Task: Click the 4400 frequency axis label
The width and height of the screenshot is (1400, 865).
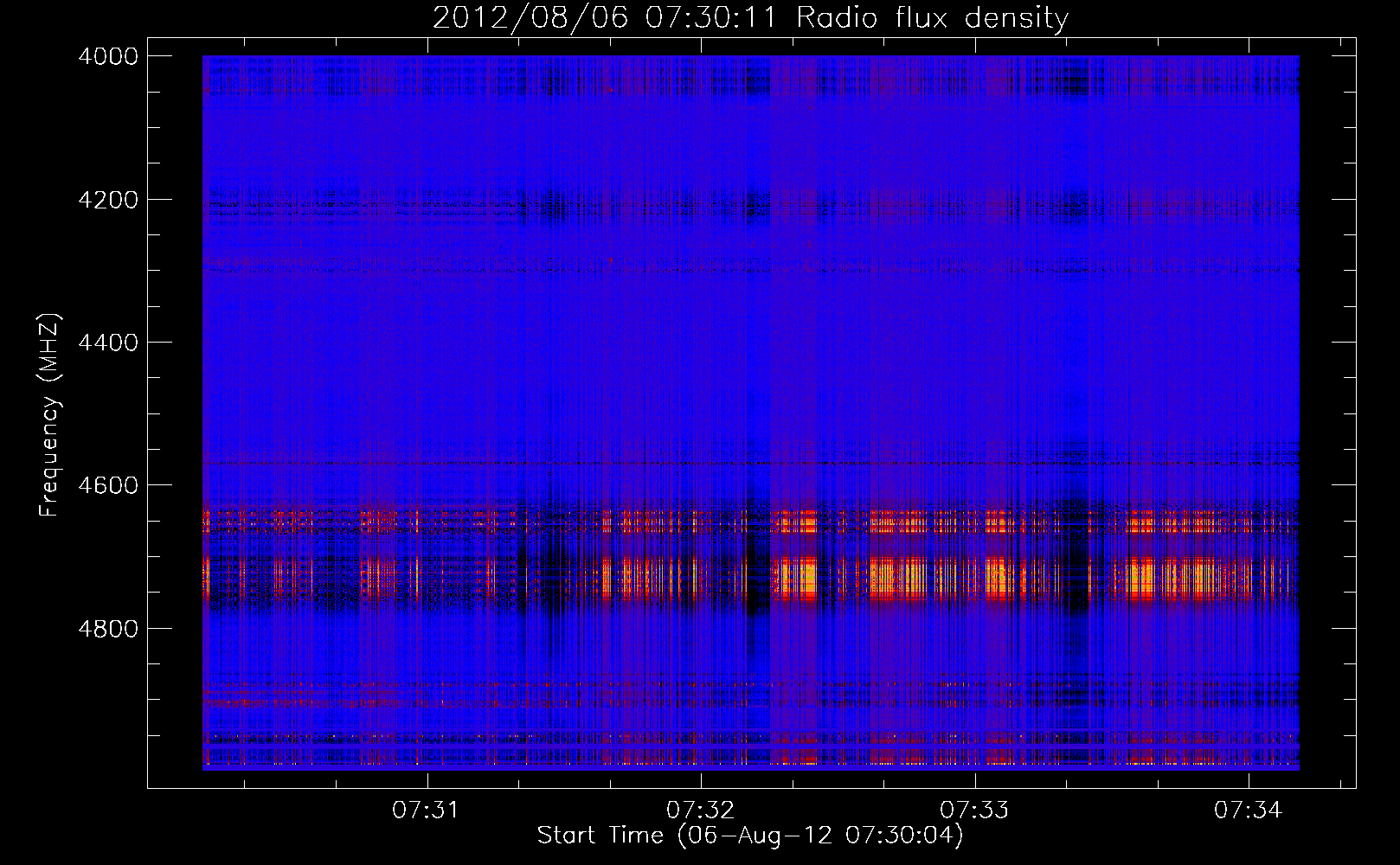Action: (108, 343)
